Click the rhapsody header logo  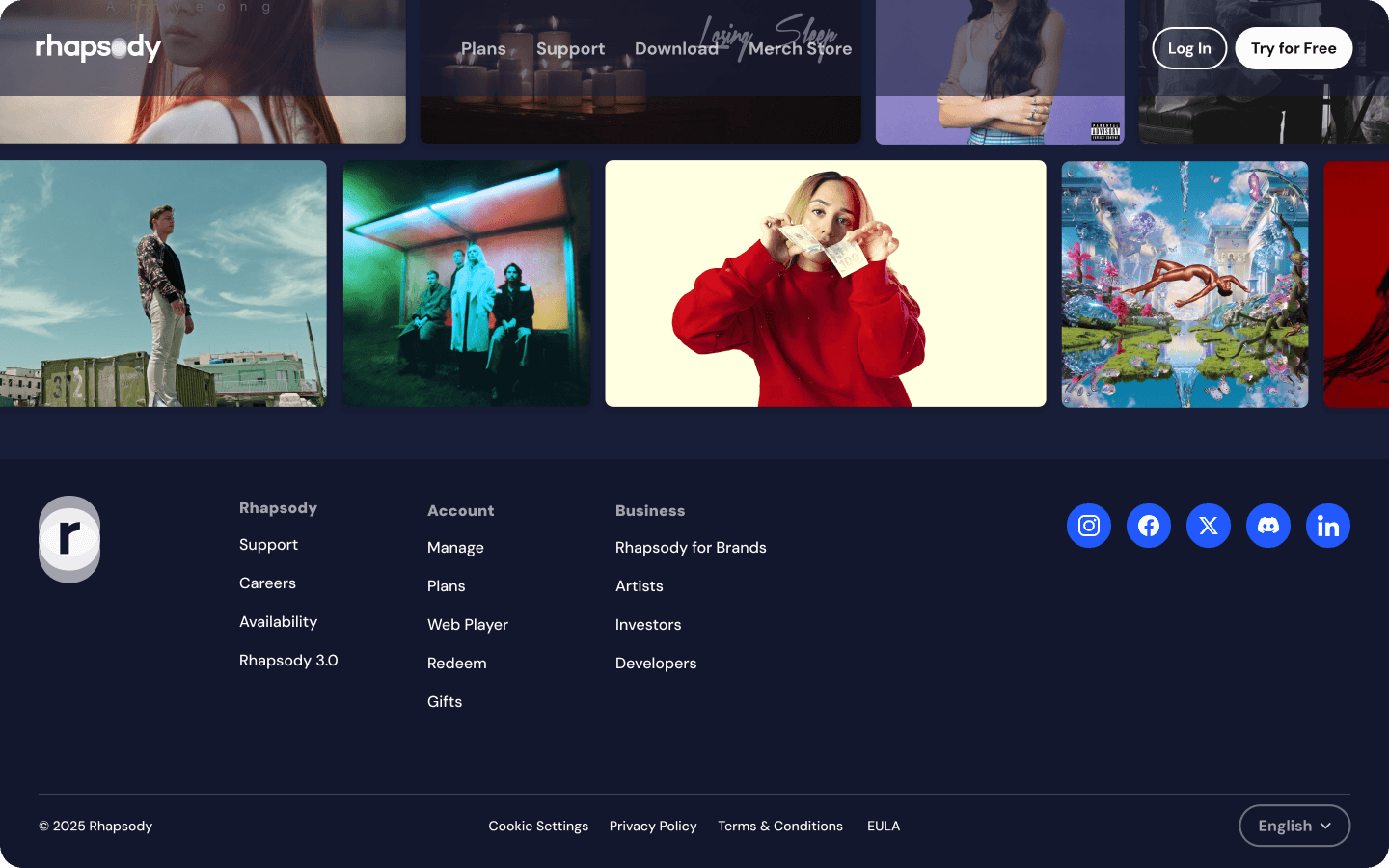click(x=98, y=47)
